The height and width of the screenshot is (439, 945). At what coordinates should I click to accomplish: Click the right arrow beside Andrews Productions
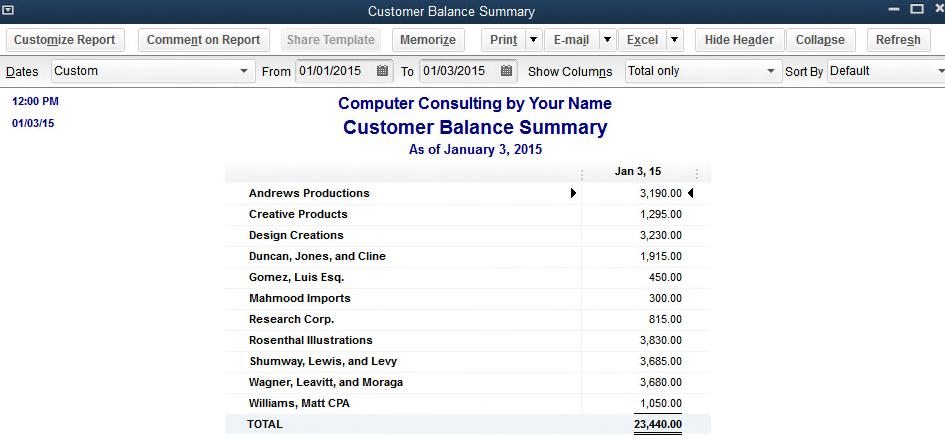coord(573,193)
